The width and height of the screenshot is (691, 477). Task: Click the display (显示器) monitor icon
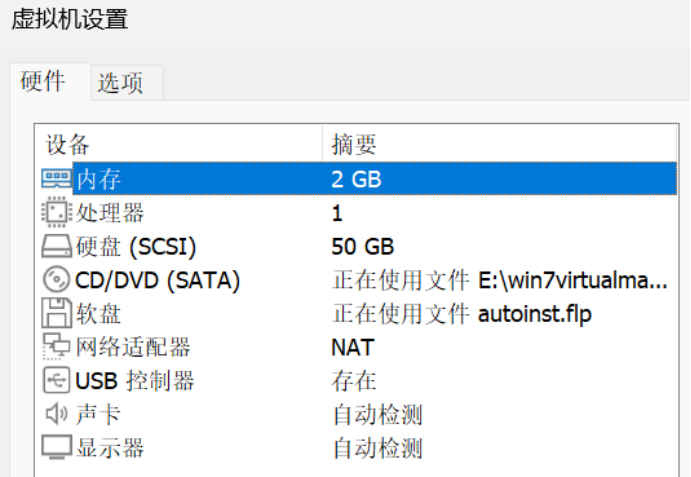[55, 448]
